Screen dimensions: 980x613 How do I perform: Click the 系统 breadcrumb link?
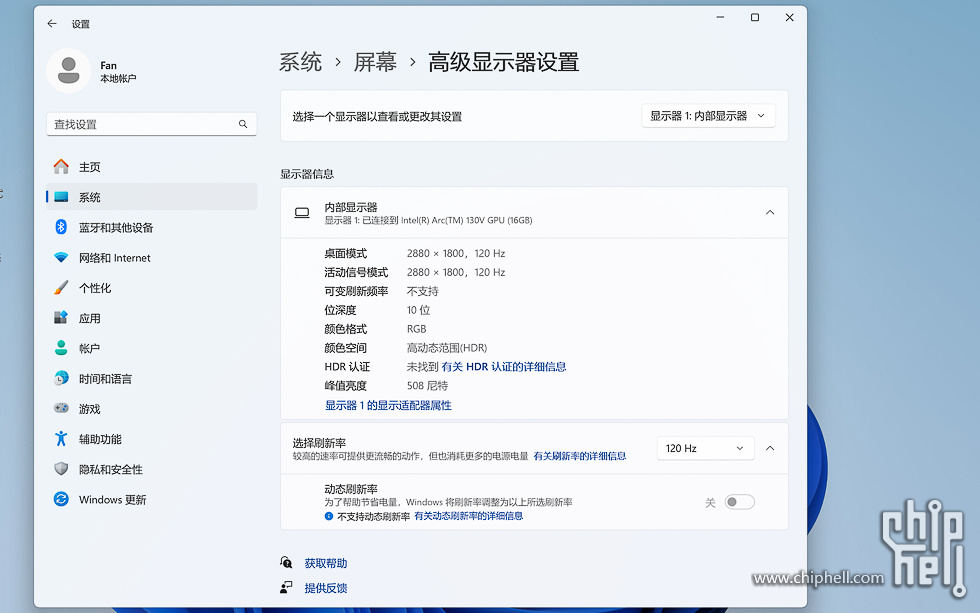[301, 62]
